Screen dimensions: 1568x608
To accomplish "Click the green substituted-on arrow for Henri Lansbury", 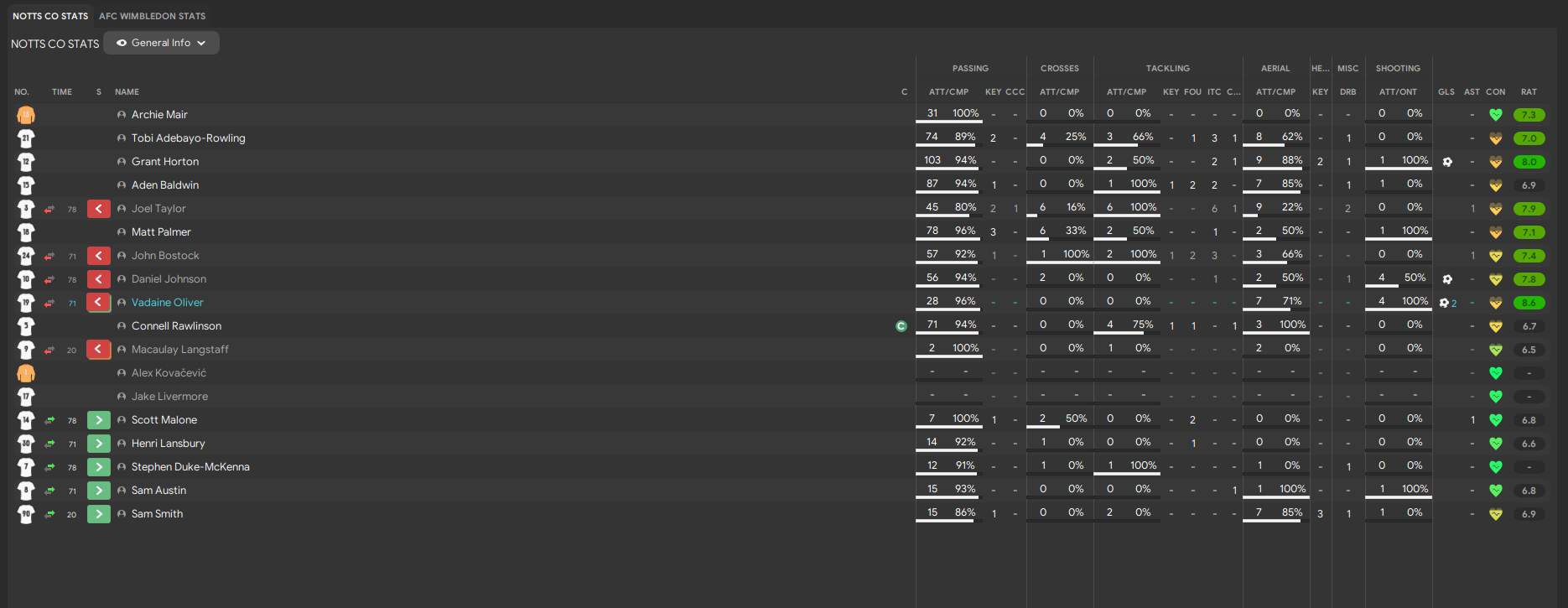I will coord(99,444).
